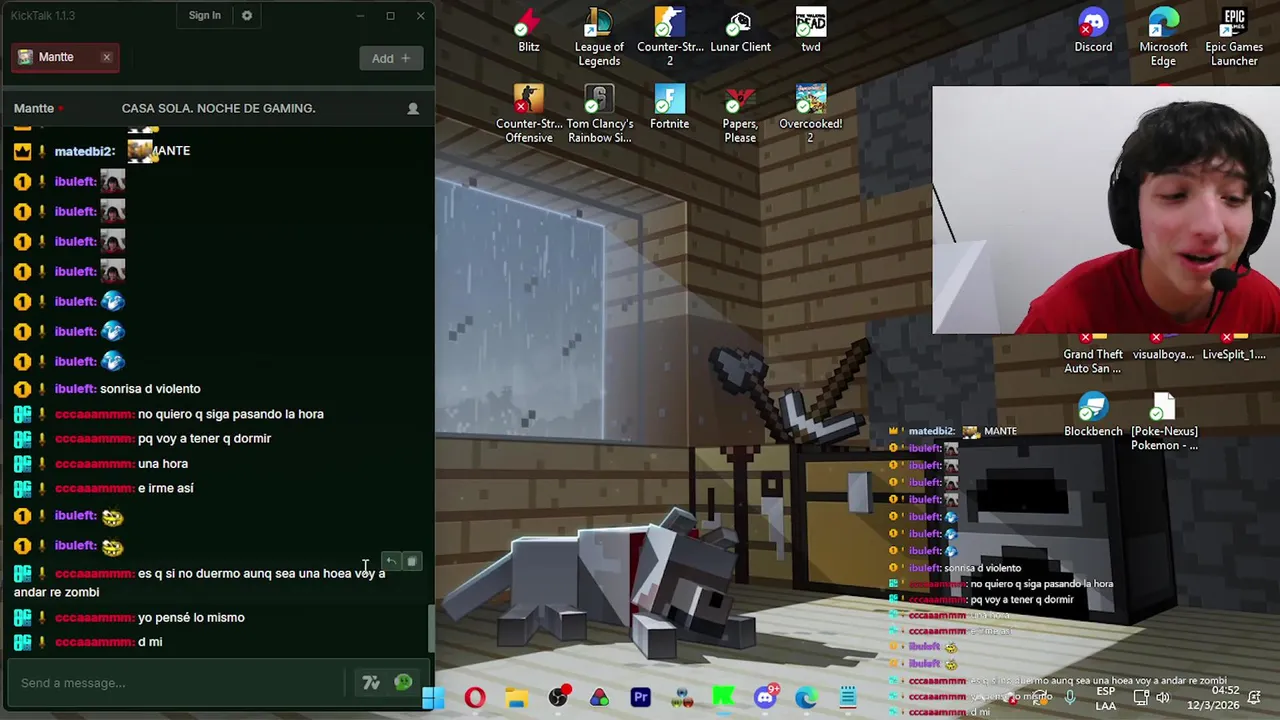Open Lunar Client desktop icon

(740, 31)
